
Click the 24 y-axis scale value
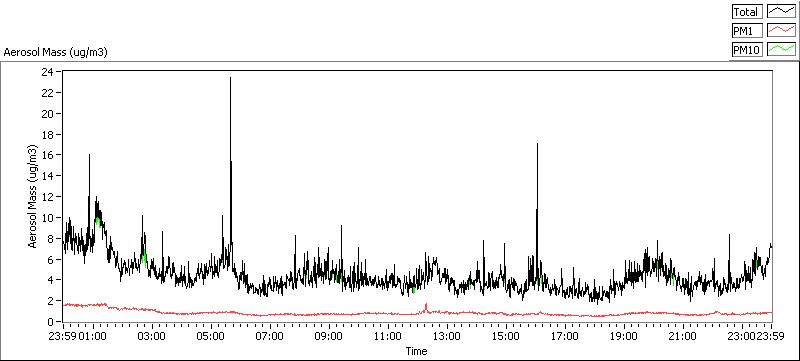pos(48,72)
